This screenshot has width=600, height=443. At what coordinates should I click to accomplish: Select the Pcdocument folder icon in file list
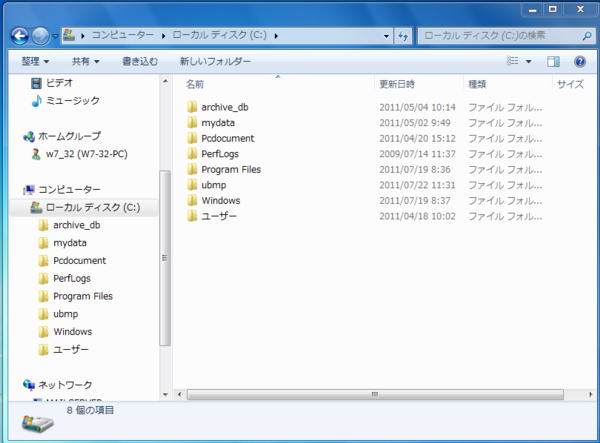pos(192,138)
